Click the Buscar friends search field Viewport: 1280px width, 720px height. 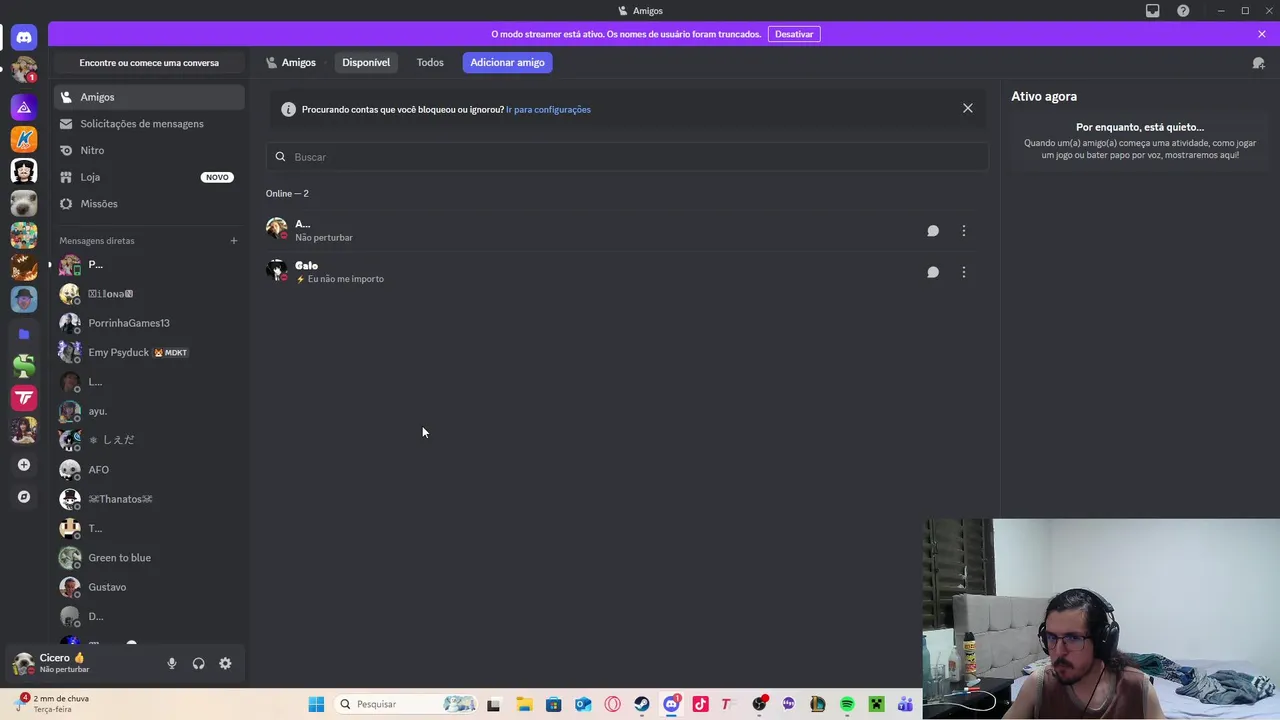(627, 157)
